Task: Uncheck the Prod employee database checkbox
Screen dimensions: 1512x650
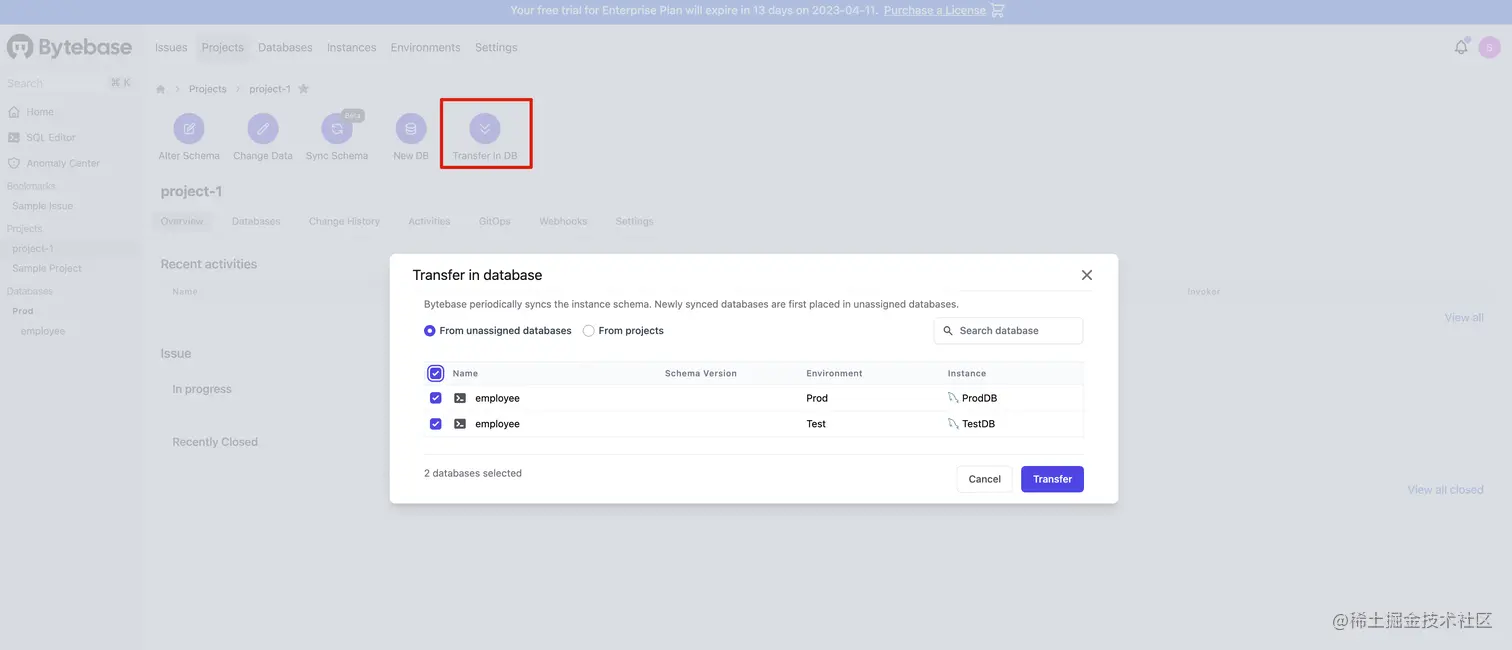Action: tap(435, 398)
